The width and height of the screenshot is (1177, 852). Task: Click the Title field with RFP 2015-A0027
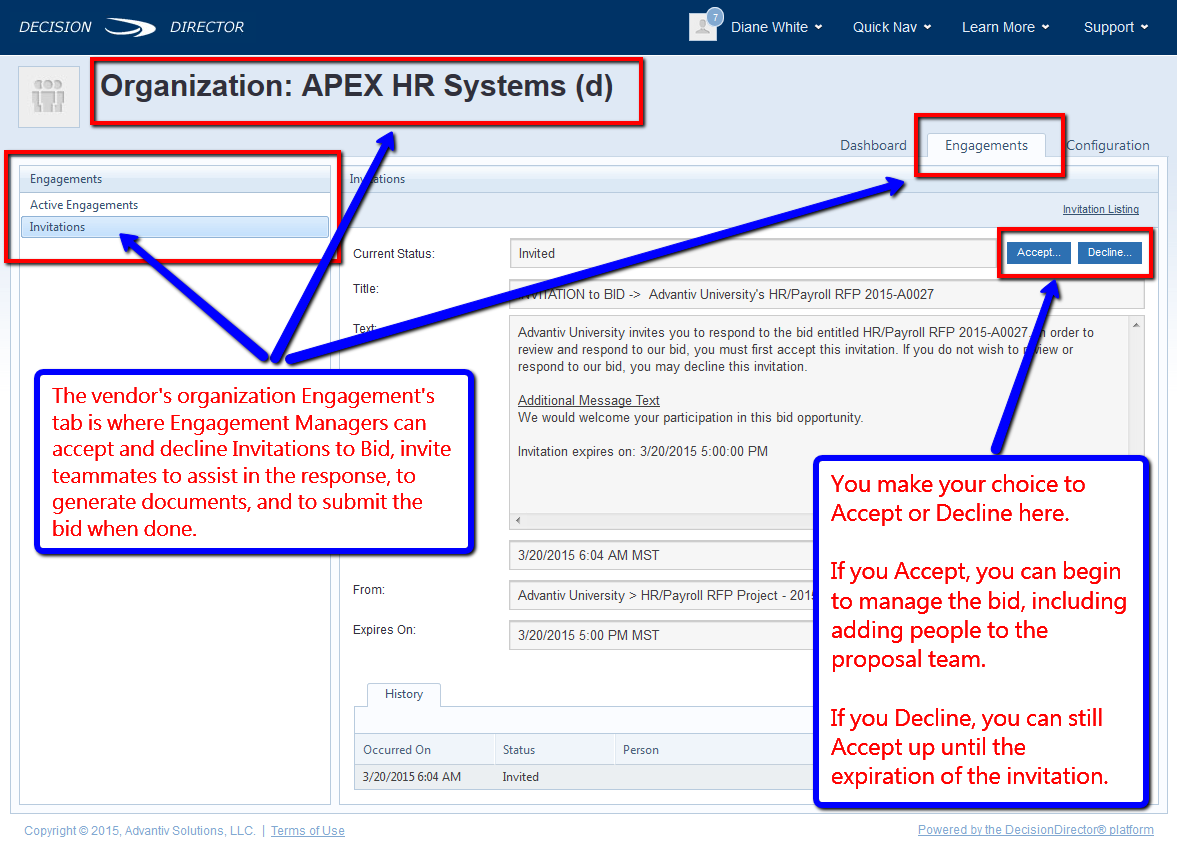coord(826,294)
